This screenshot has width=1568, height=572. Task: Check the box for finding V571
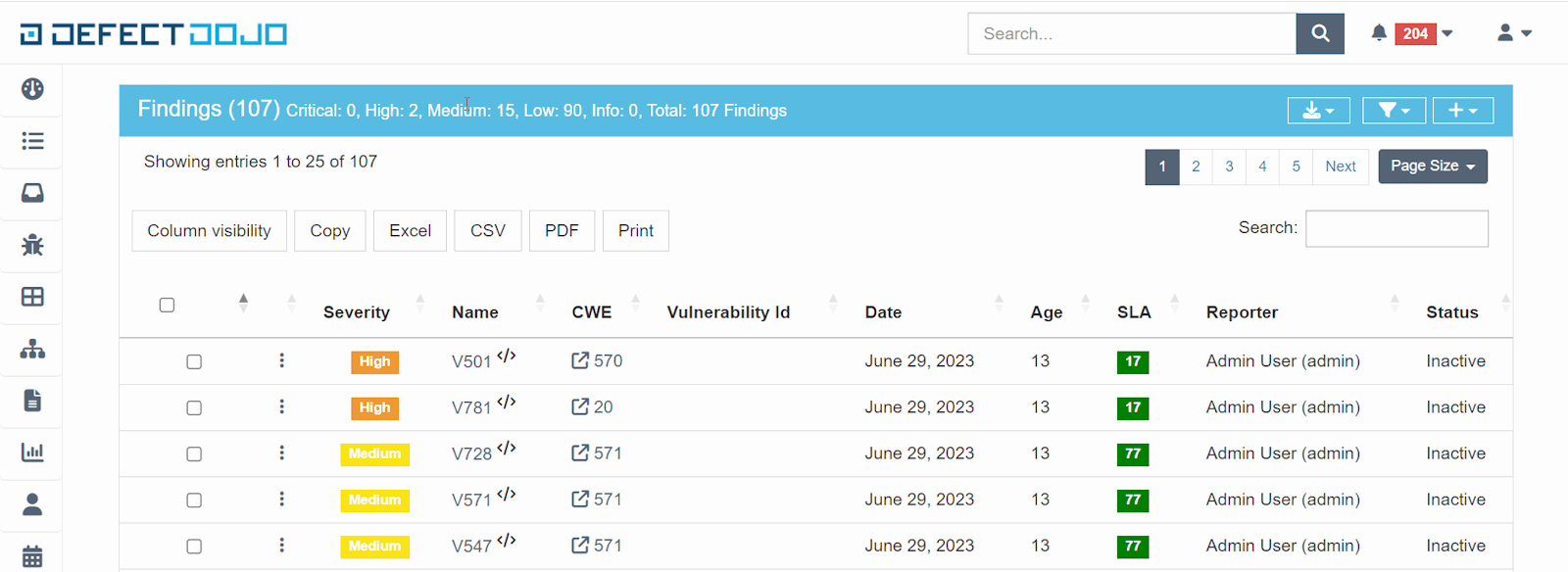pyautogui.click(x=194, y=500)
